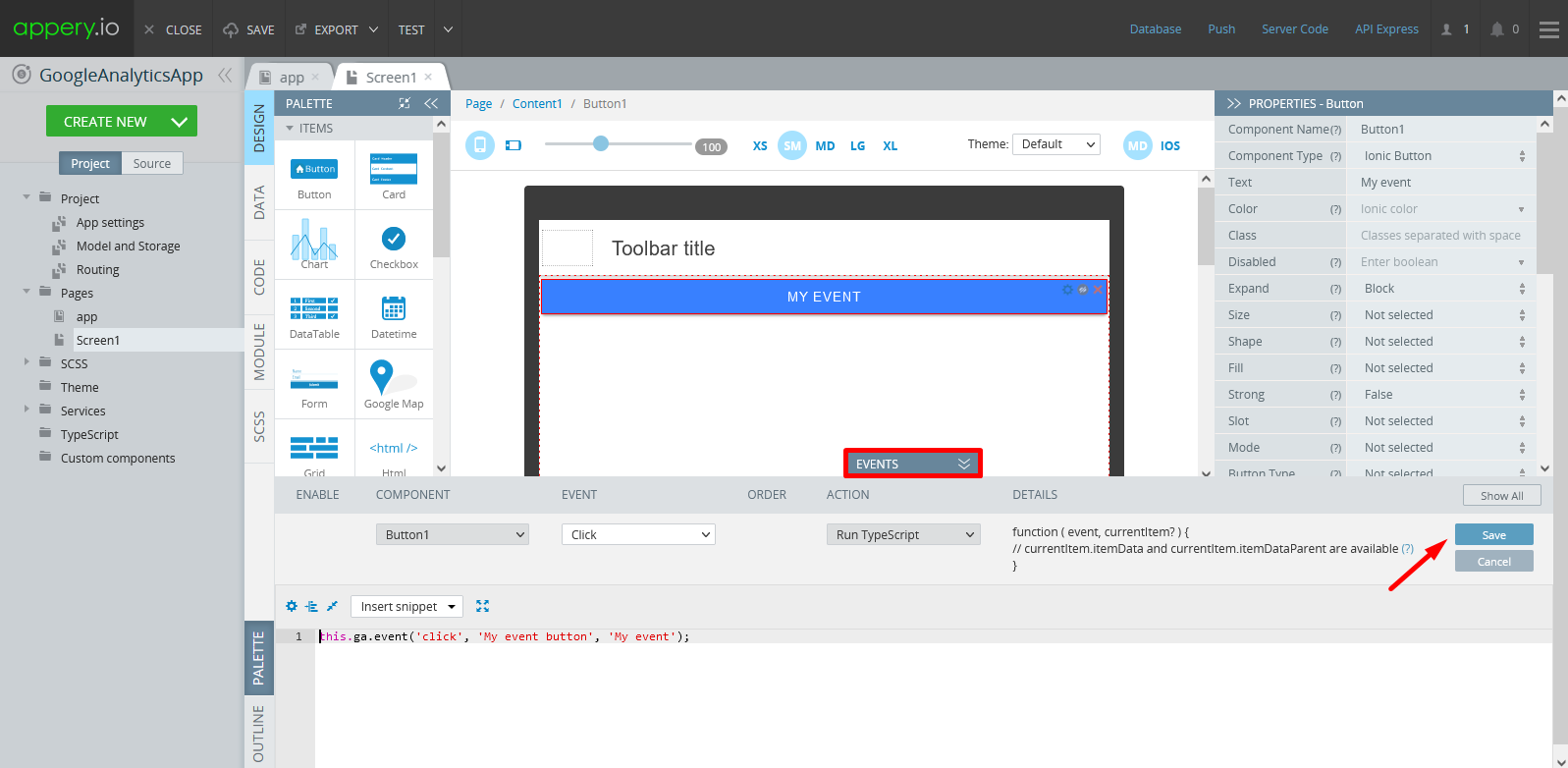1568x768 pixels.
Task: Open the Click event dropdown
Action: click(x=638, y=534)
